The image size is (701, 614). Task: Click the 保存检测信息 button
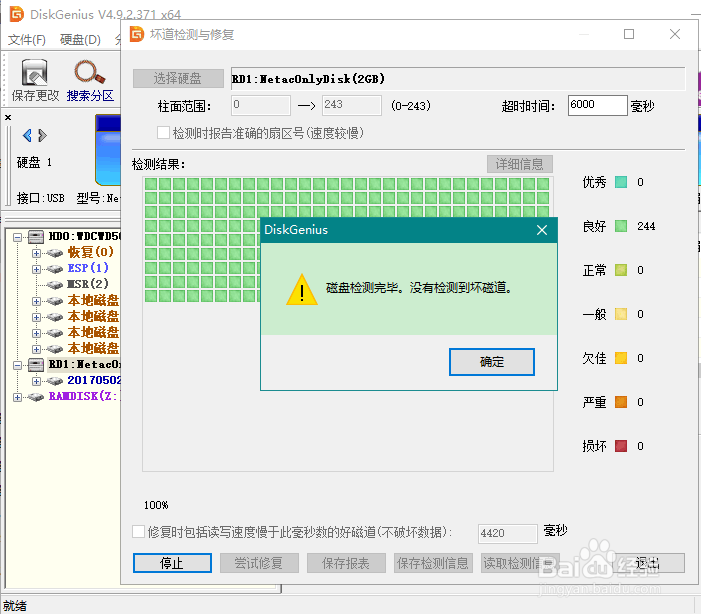433,563
